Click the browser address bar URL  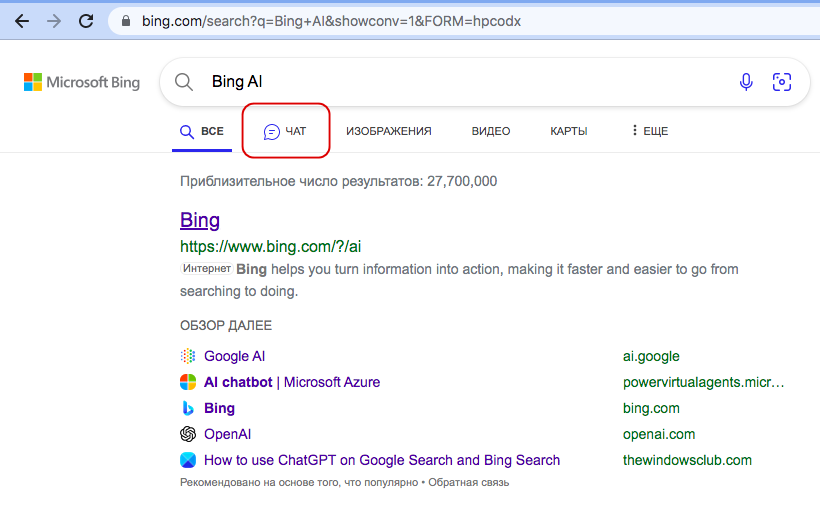click(331, 21)
